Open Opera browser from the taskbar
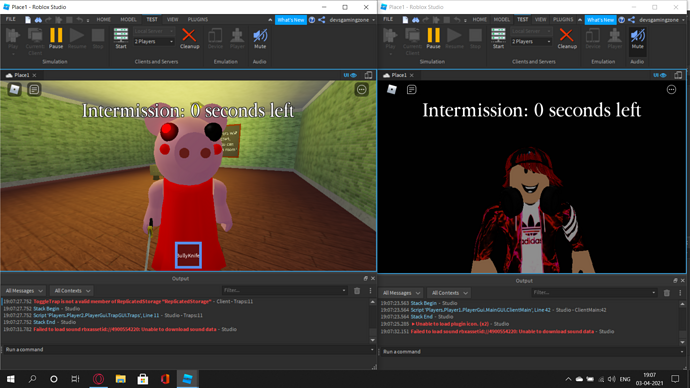Screen dimensions: 690x388 (x=98, y=379)
